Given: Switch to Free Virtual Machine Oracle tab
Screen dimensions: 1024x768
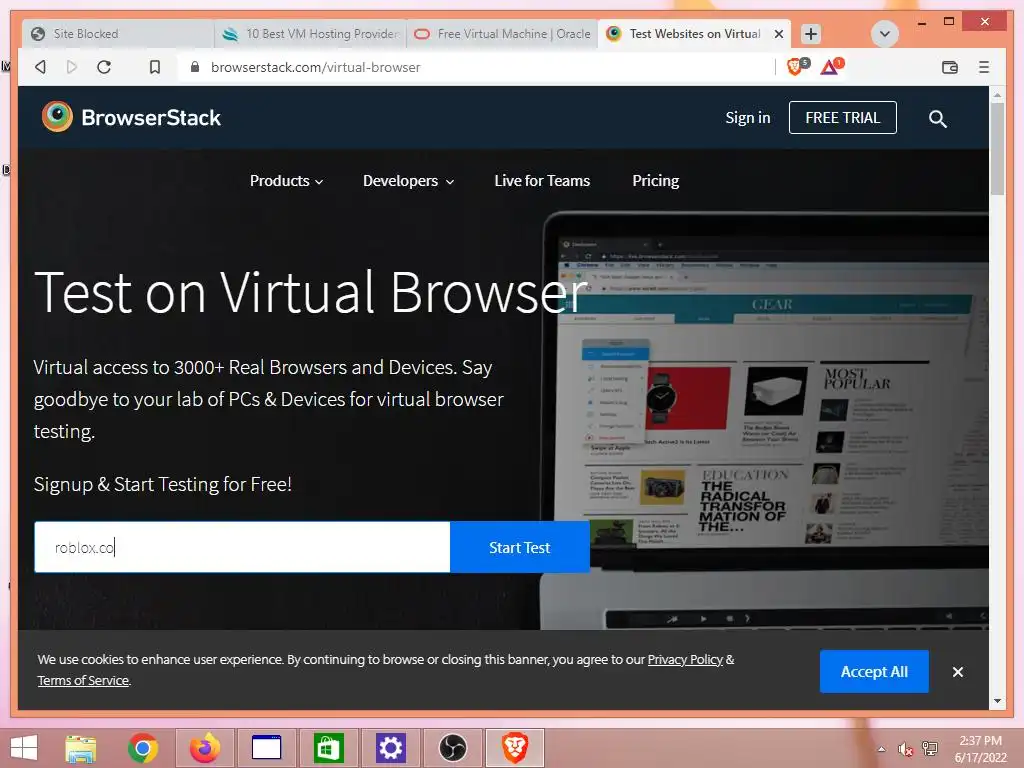Looking at the screenshot, I should (x=503, y=34).
